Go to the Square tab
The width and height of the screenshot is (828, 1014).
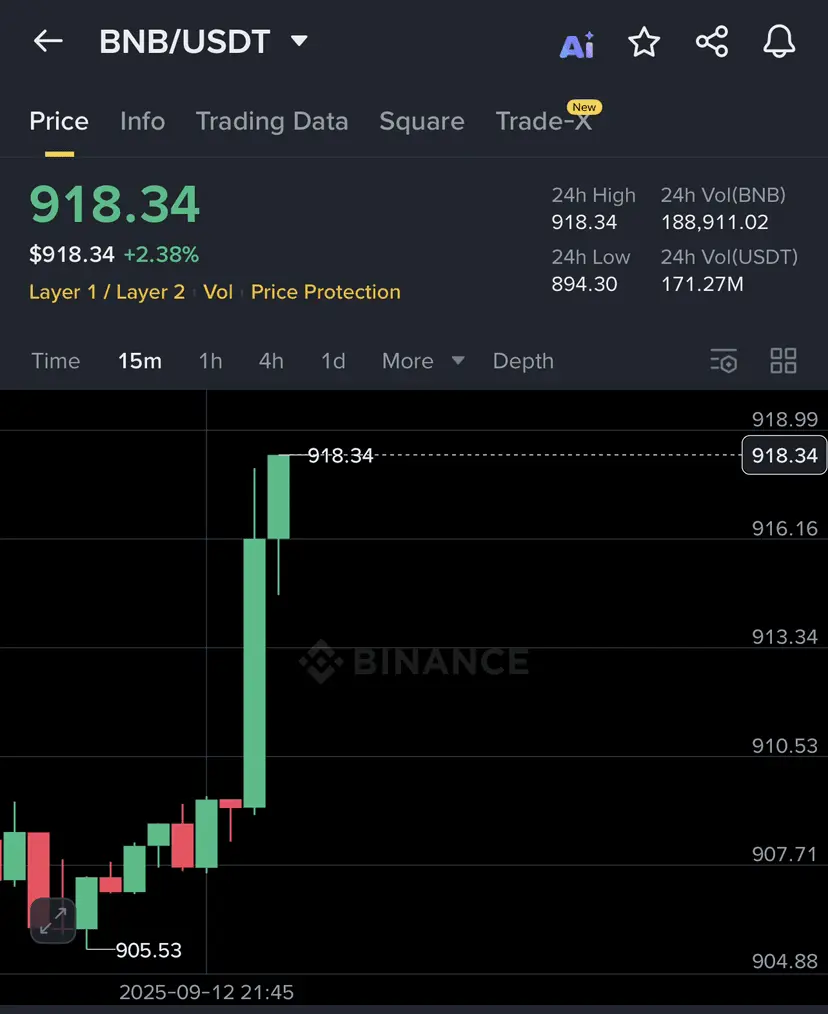[422, 122]
